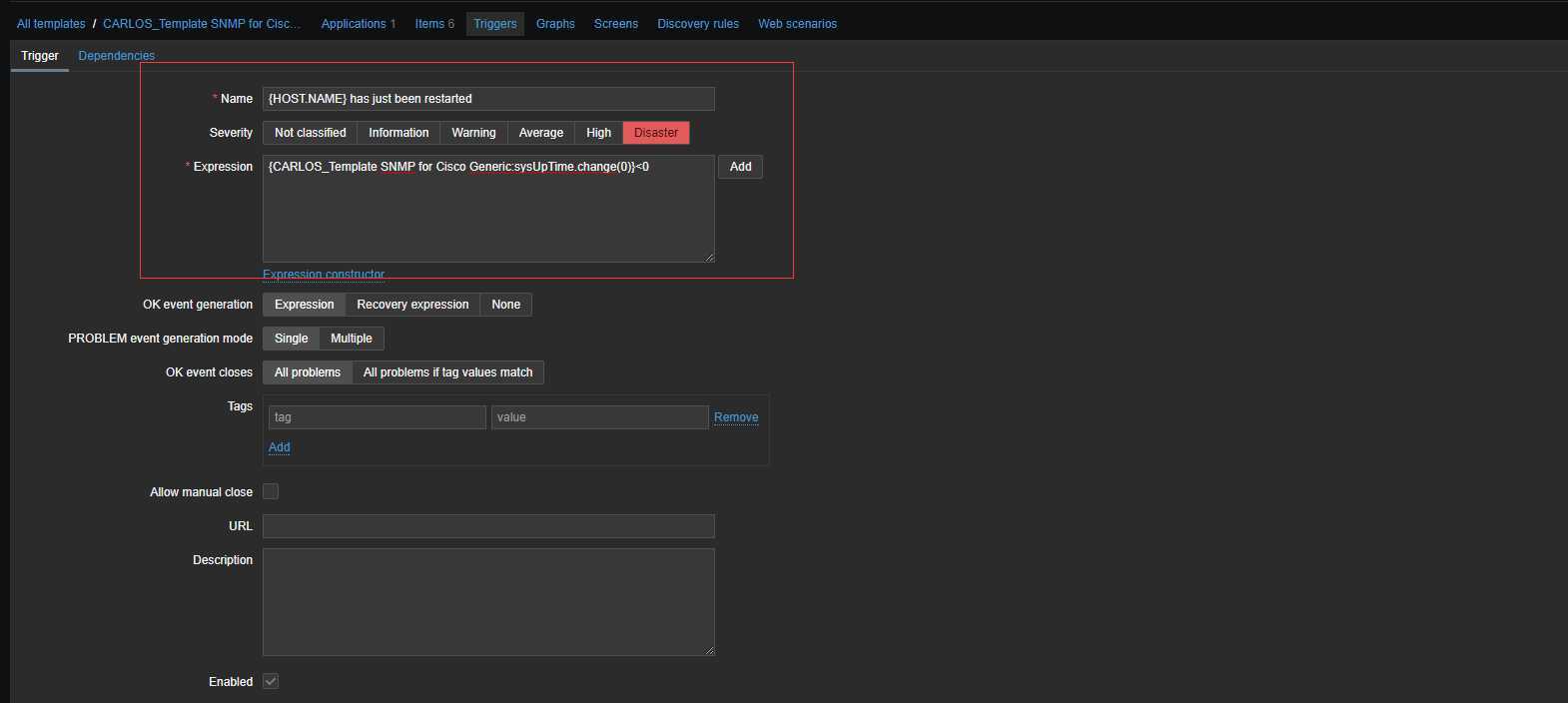The width and height of the screenshot is (1568, 703).
Task: Open Web scenarios section
Action: [797, 24]
